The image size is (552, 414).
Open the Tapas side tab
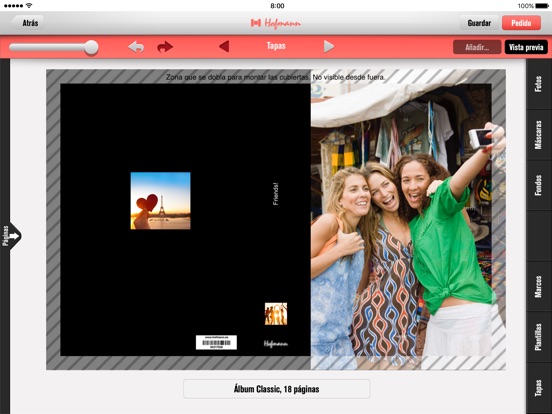click(539, 388)
